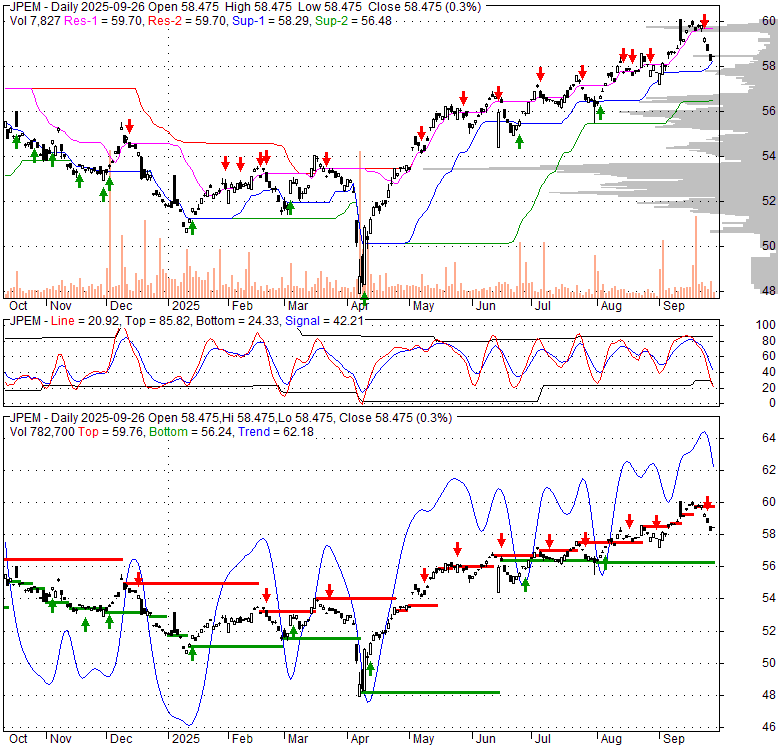Select the Bottom = 24.33 oscillator label

point(237,321)
